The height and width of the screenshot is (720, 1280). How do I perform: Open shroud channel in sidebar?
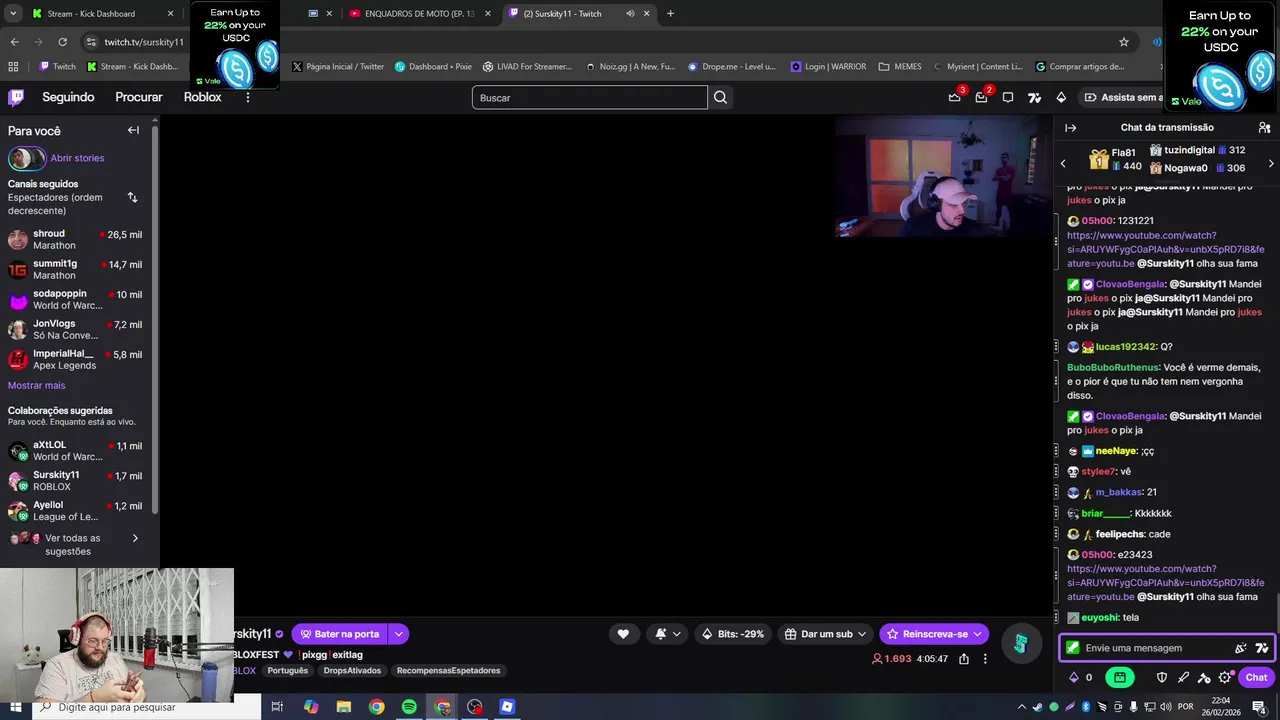coord(75,240)
